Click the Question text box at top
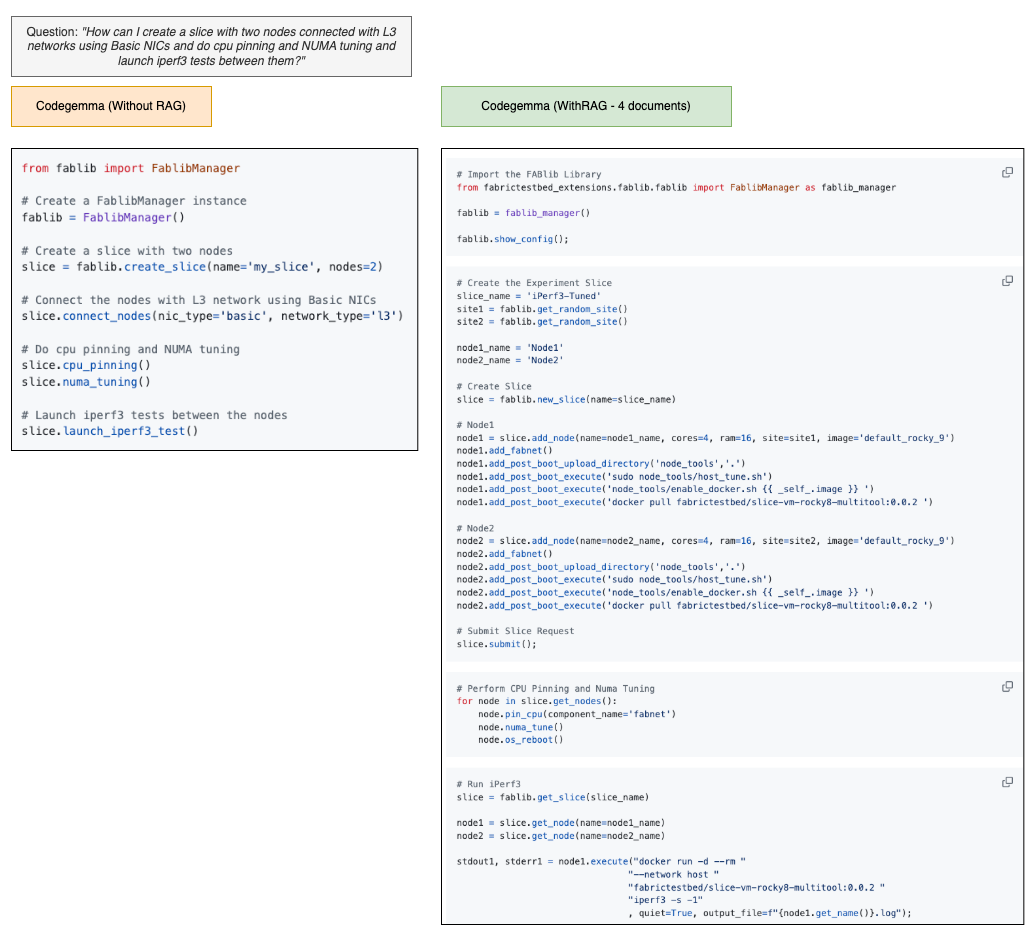This screenshot has height=937, width=1033. pos(211,46)
